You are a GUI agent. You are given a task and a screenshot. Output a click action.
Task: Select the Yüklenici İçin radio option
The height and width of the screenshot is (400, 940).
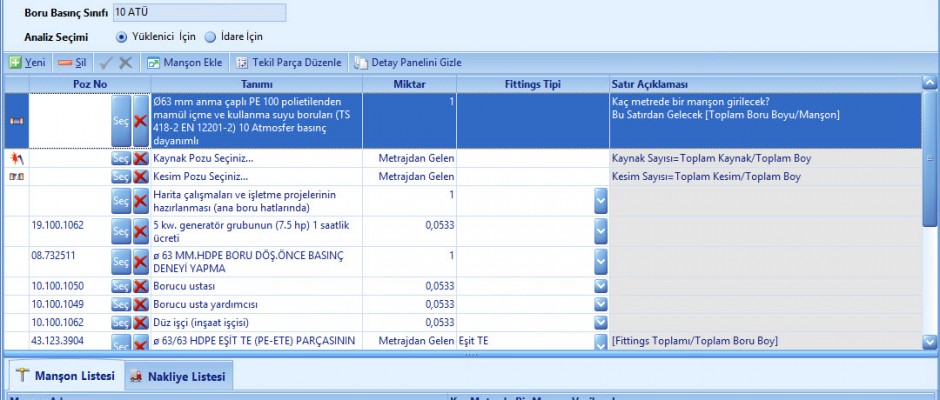(x=122, y=37)
